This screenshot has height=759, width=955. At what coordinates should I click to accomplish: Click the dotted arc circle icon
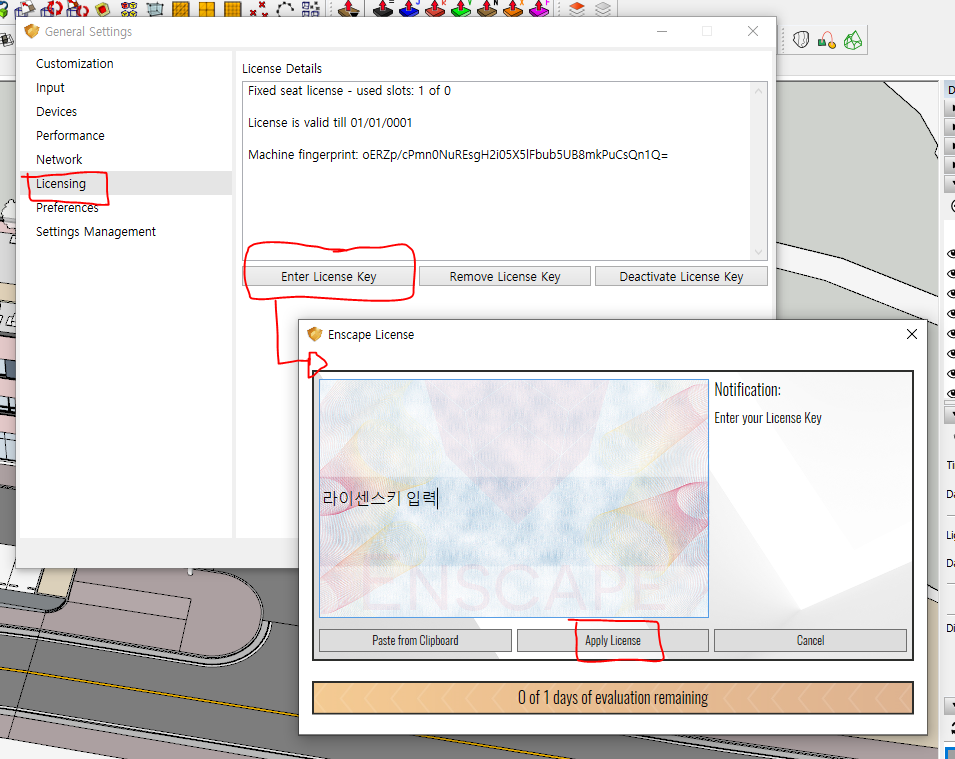[285, 9]
